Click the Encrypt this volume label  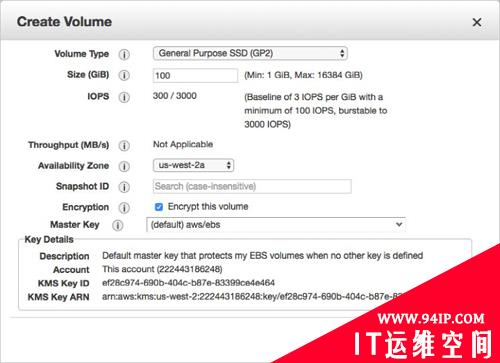(208, 207)
